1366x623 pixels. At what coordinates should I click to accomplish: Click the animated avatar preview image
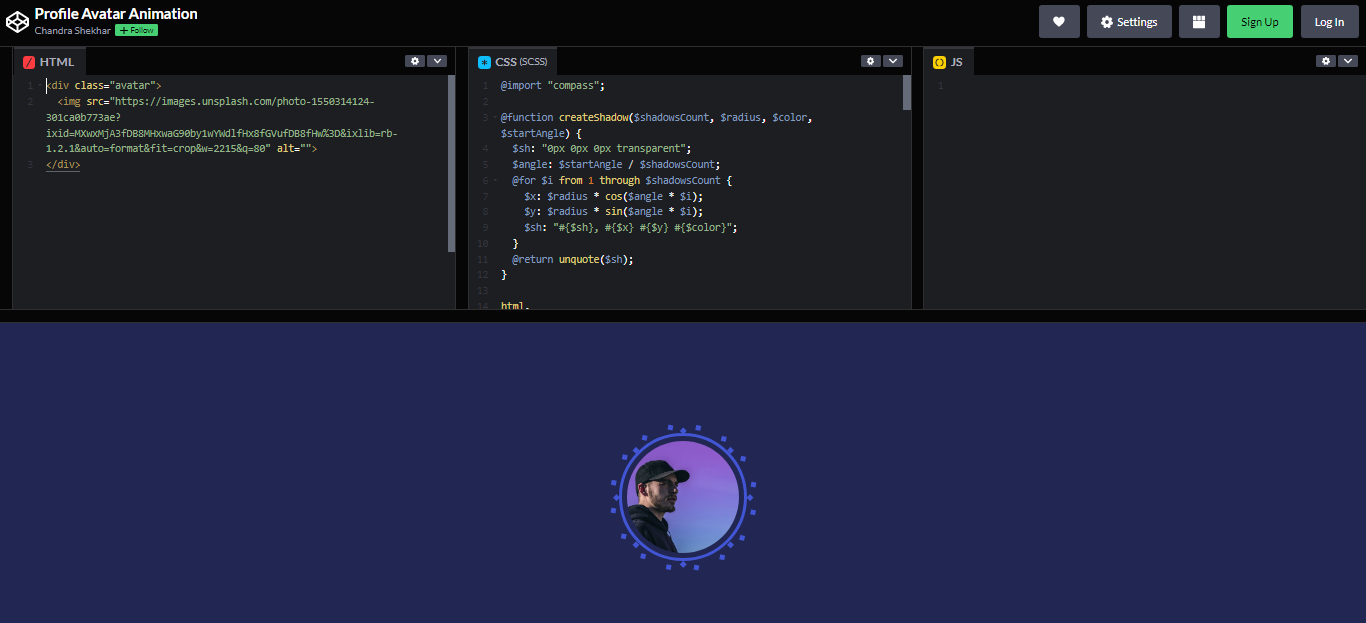[x=683, y=497]
